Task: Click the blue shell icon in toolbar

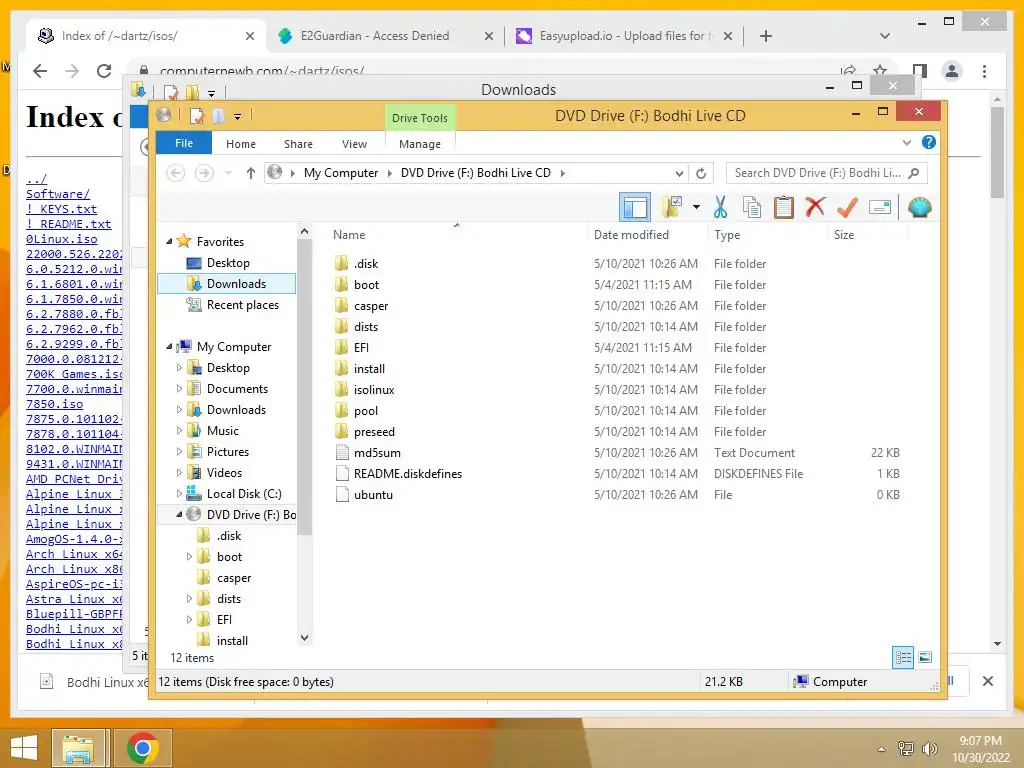Action: [x=920, y=208]
